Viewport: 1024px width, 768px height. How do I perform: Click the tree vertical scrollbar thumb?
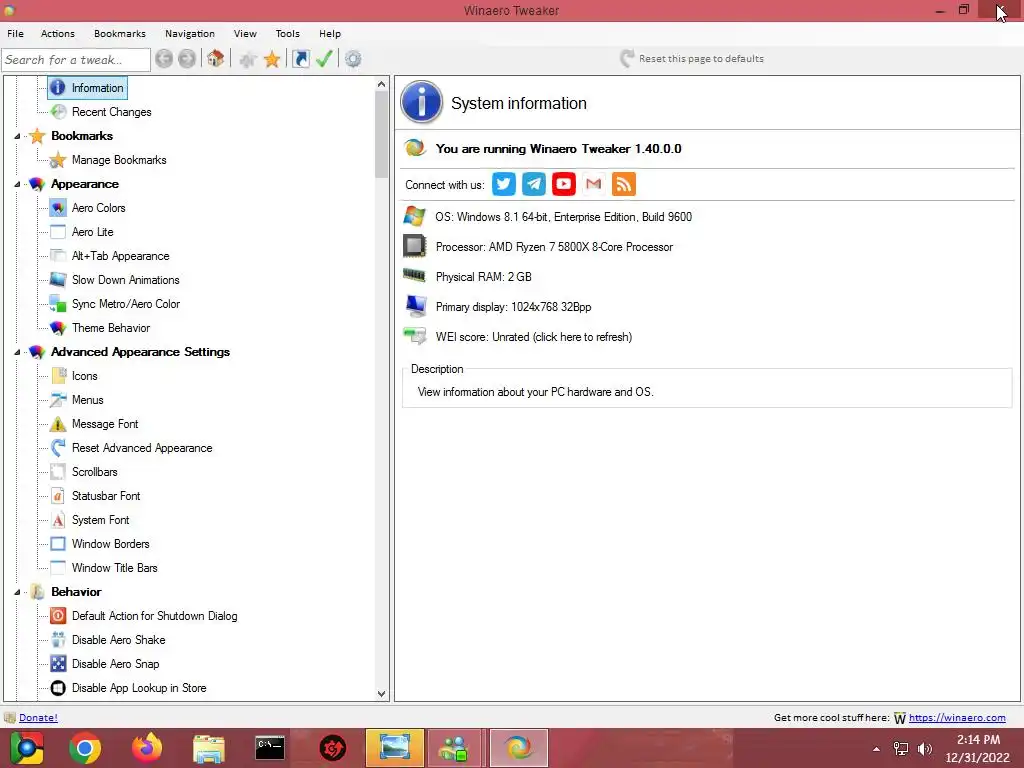tap(381, 134)
